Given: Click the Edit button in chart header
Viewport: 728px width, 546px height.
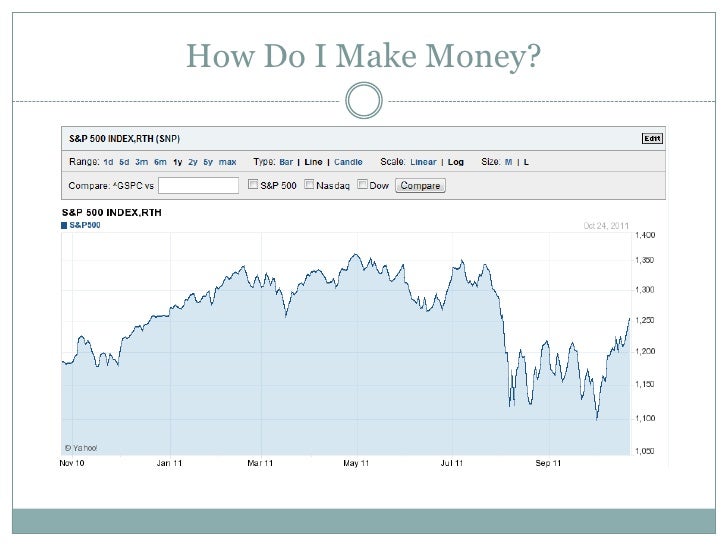Looking at the screenshot, I should click(652, 138).
